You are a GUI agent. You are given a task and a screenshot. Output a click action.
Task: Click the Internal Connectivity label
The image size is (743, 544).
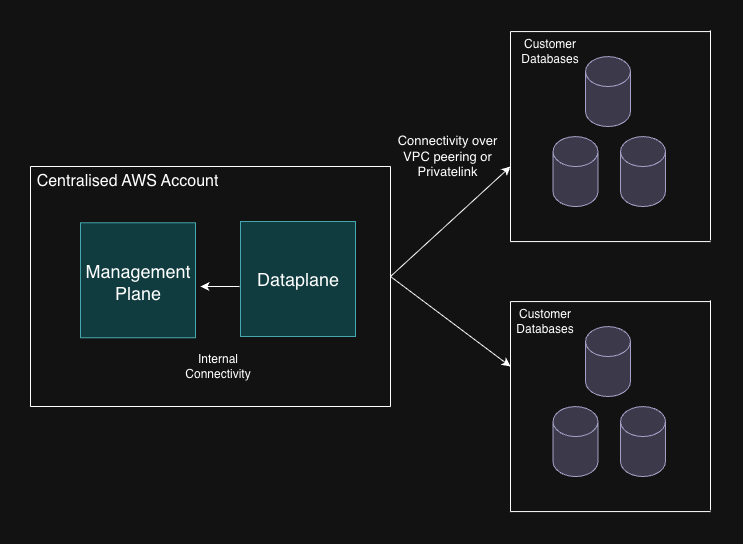(218, 366)
